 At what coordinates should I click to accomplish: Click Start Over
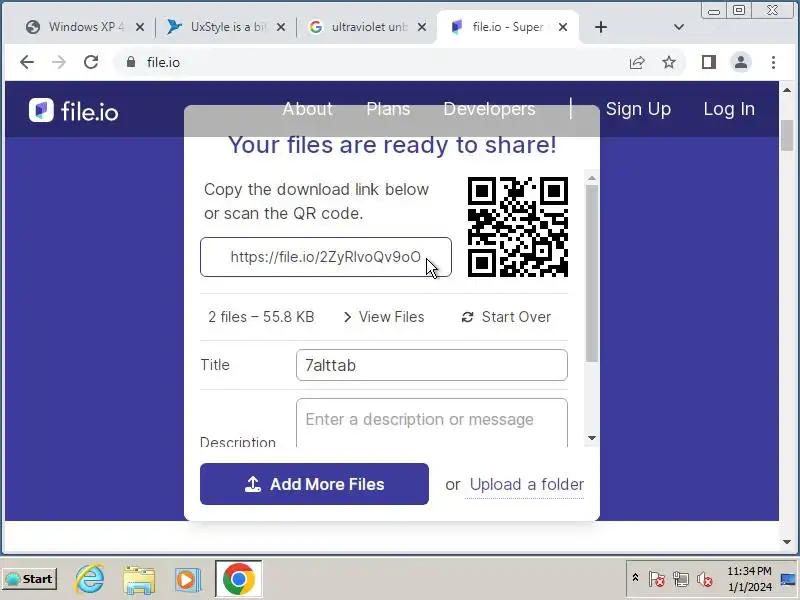(x=506, y=317)
